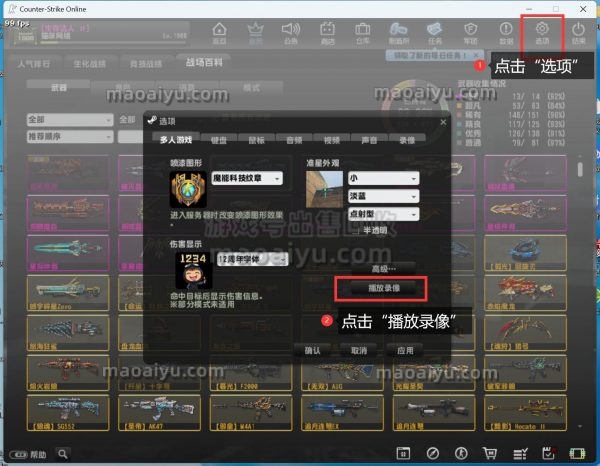Select the AK47 weapon card

(x=159, y=413)
